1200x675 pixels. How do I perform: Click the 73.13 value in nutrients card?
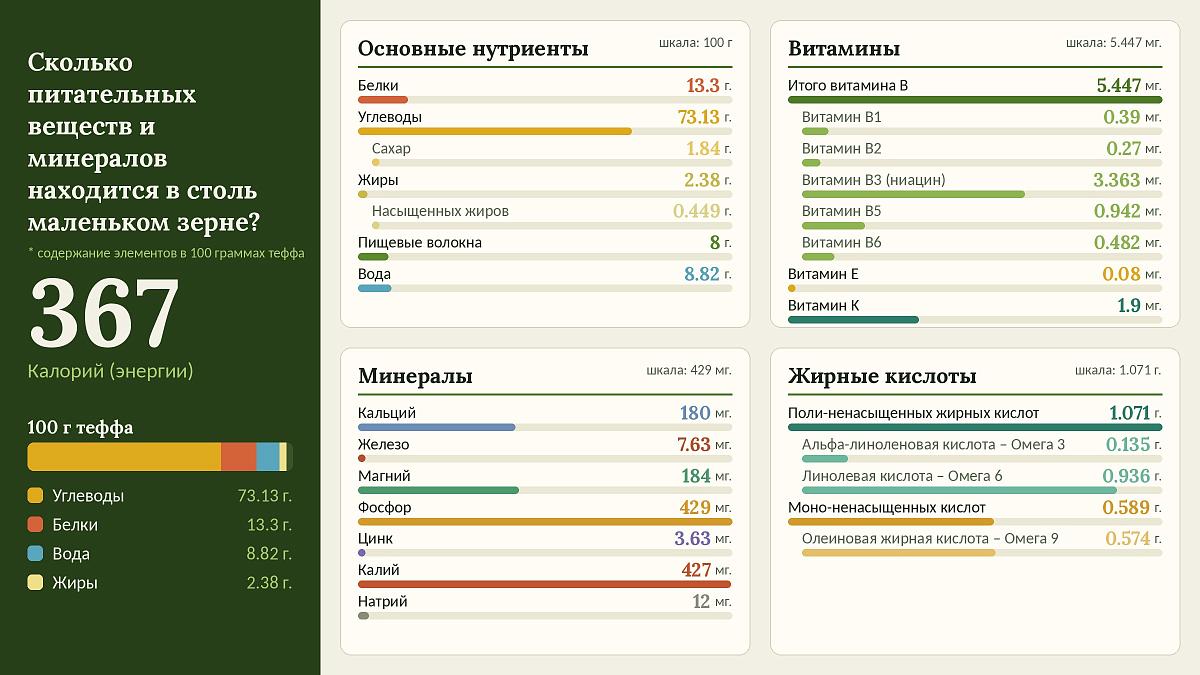[x=699, y=117]
